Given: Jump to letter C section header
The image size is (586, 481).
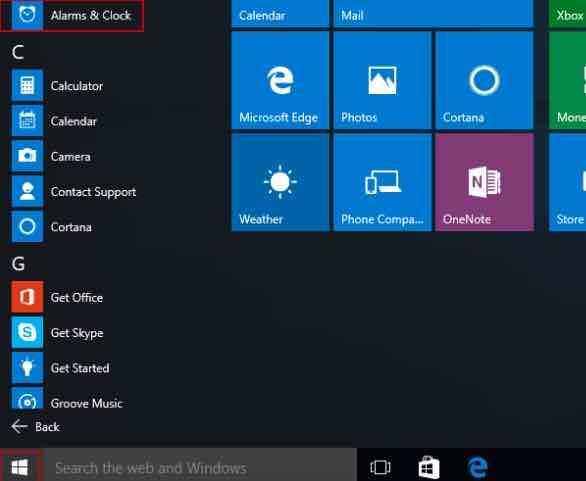Looking at the screenshot, I should (18, 52).
